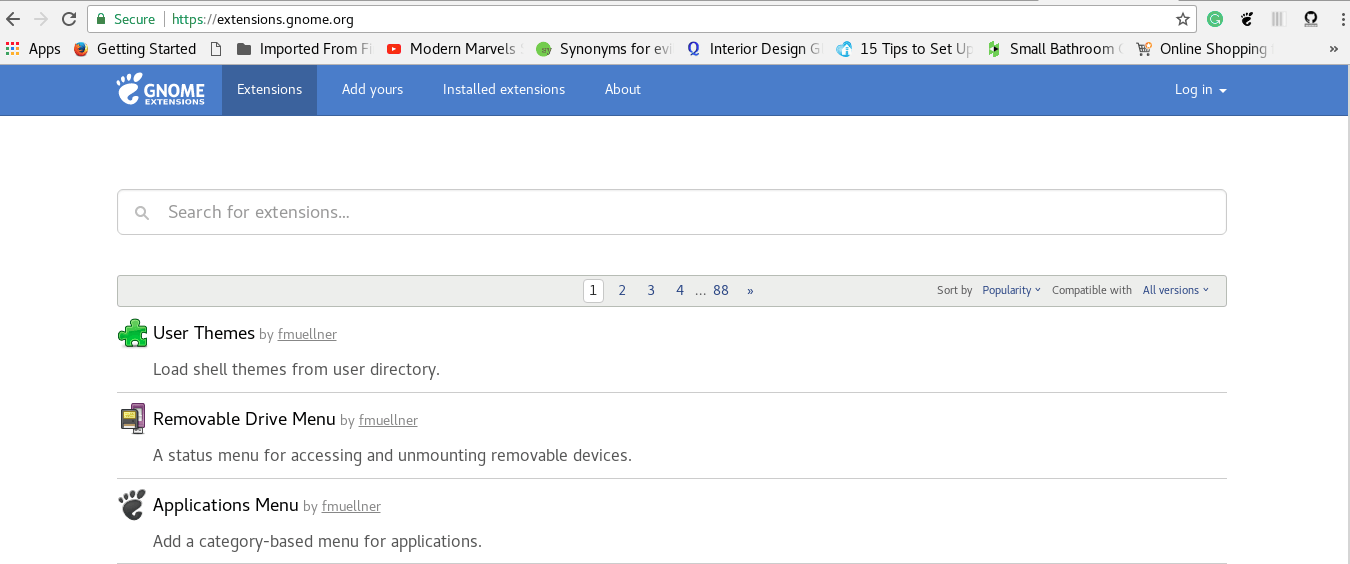Click the browser forward arrow
The image size is (1350, 564).
coord(41,19)
